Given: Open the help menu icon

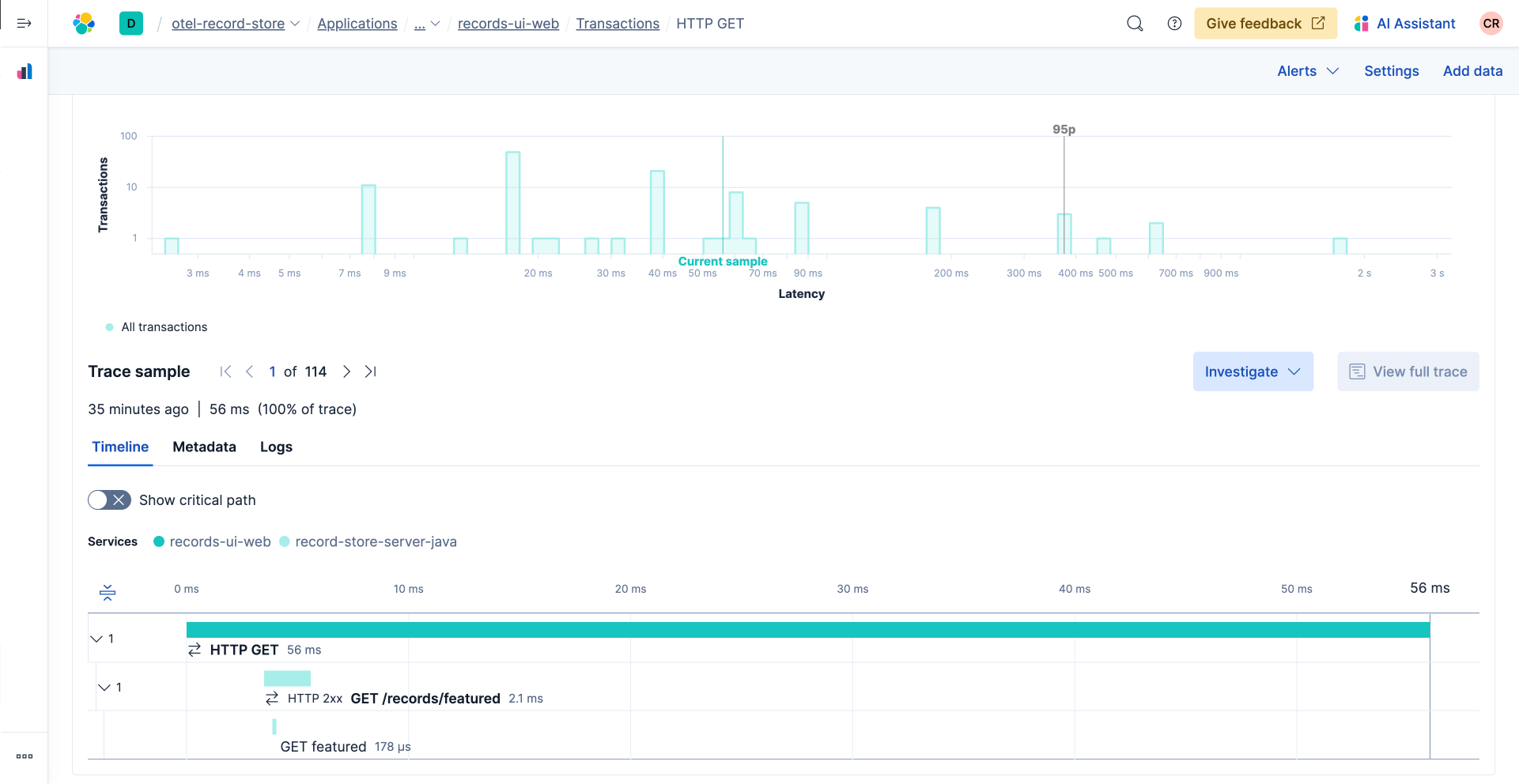Looking at the screenshot, I should 1174,24.
